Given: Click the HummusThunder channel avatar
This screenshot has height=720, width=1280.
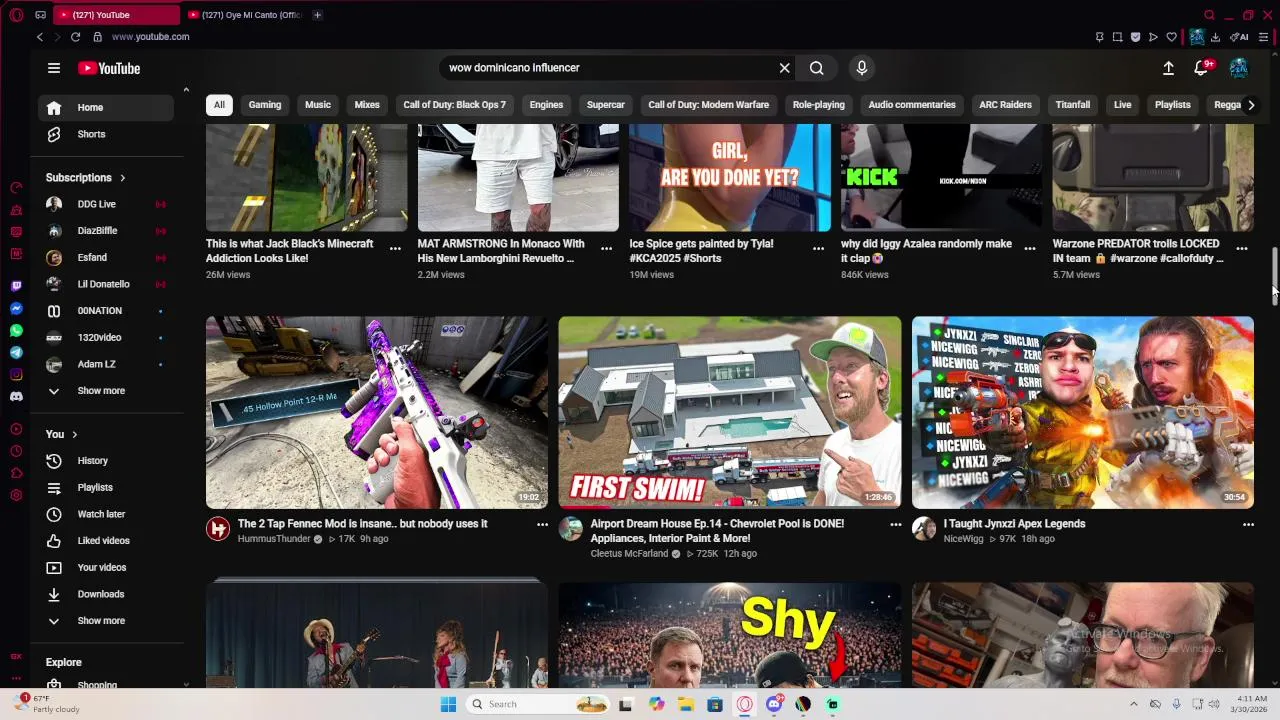Looking at the screenshot, I should [x=218, y=528].
